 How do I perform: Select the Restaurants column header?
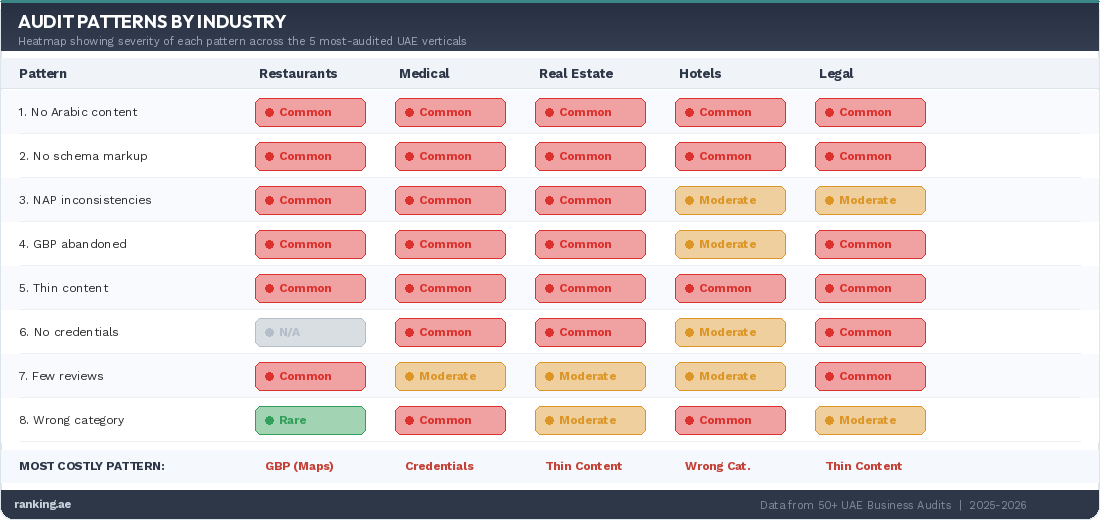[298, 74]
